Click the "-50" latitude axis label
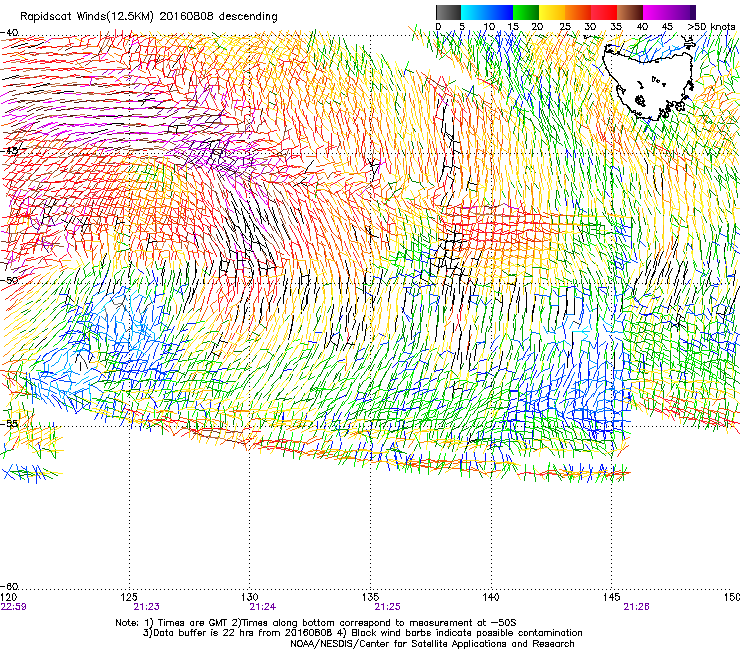The height and width of the screenshot is (650, 740). coord(9,280)
